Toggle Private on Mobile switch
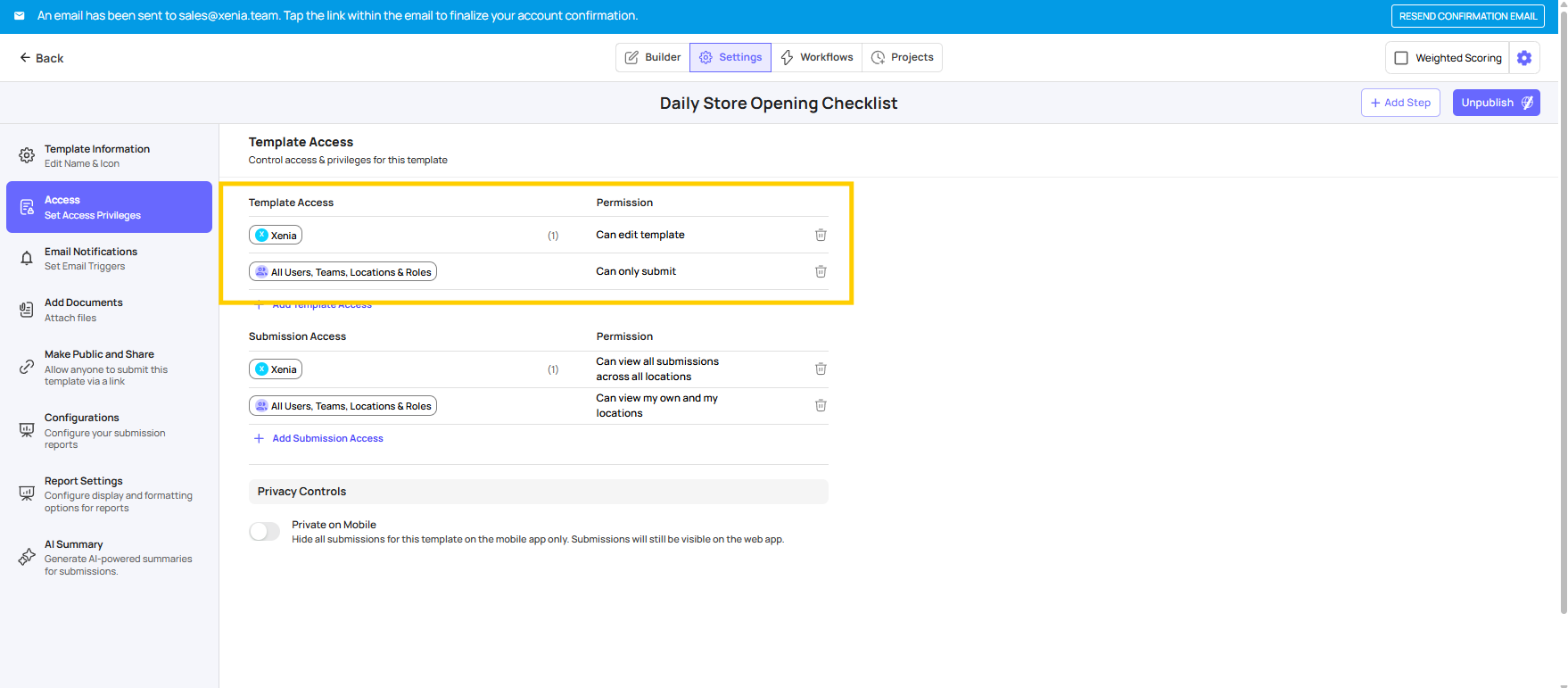This screenshot has height=688, width=1568. click(x=264, y=532)
